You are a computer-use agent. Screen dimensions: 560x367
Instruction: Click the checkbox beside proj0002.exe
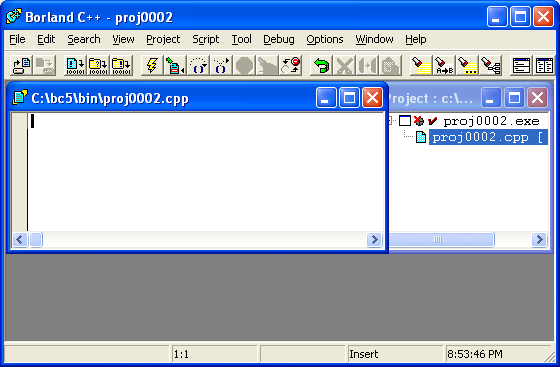405,121
